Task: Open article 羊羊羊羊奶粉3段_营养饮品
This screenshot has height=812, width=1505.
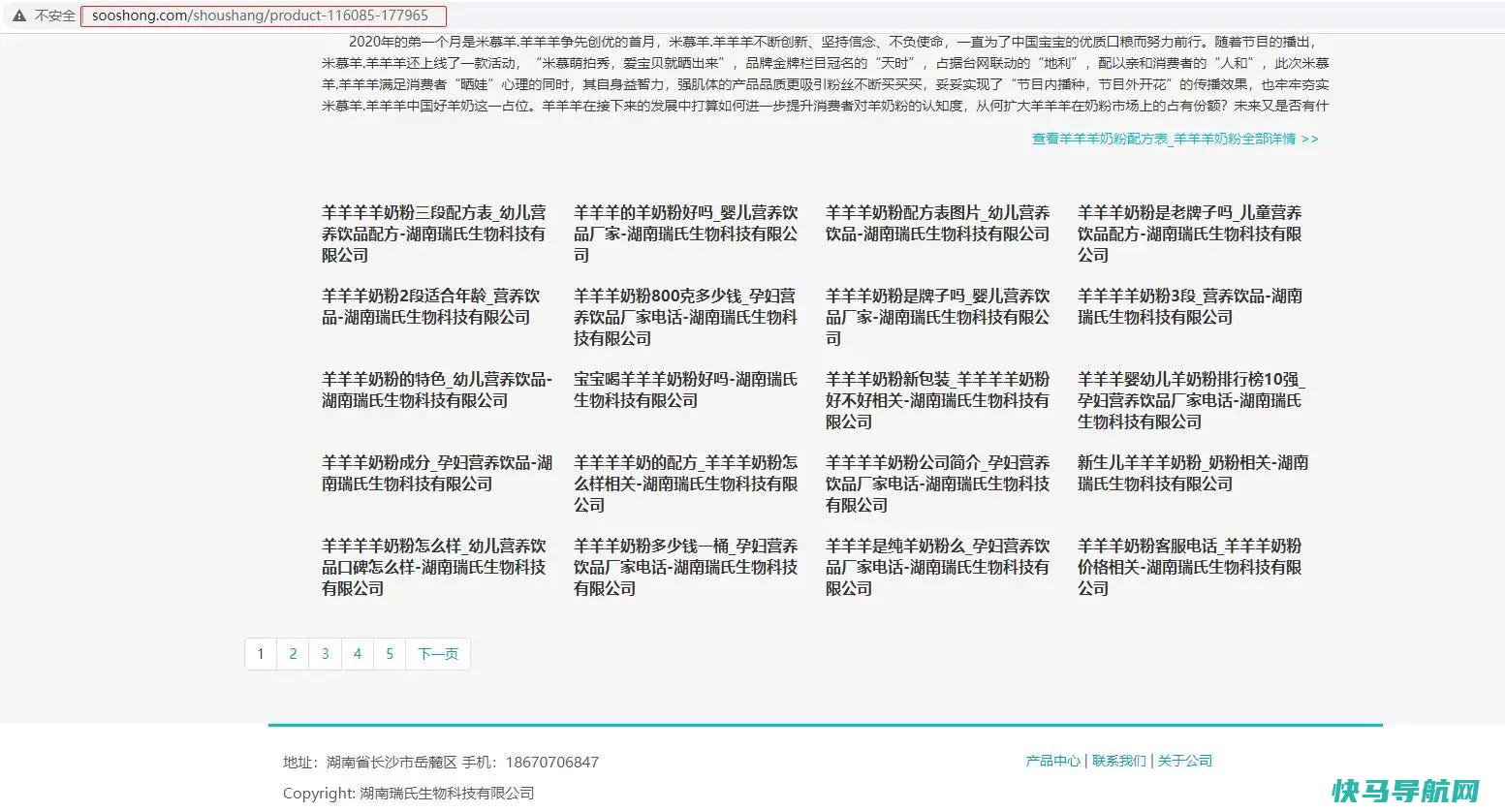Action: (x=1190, y=306)
